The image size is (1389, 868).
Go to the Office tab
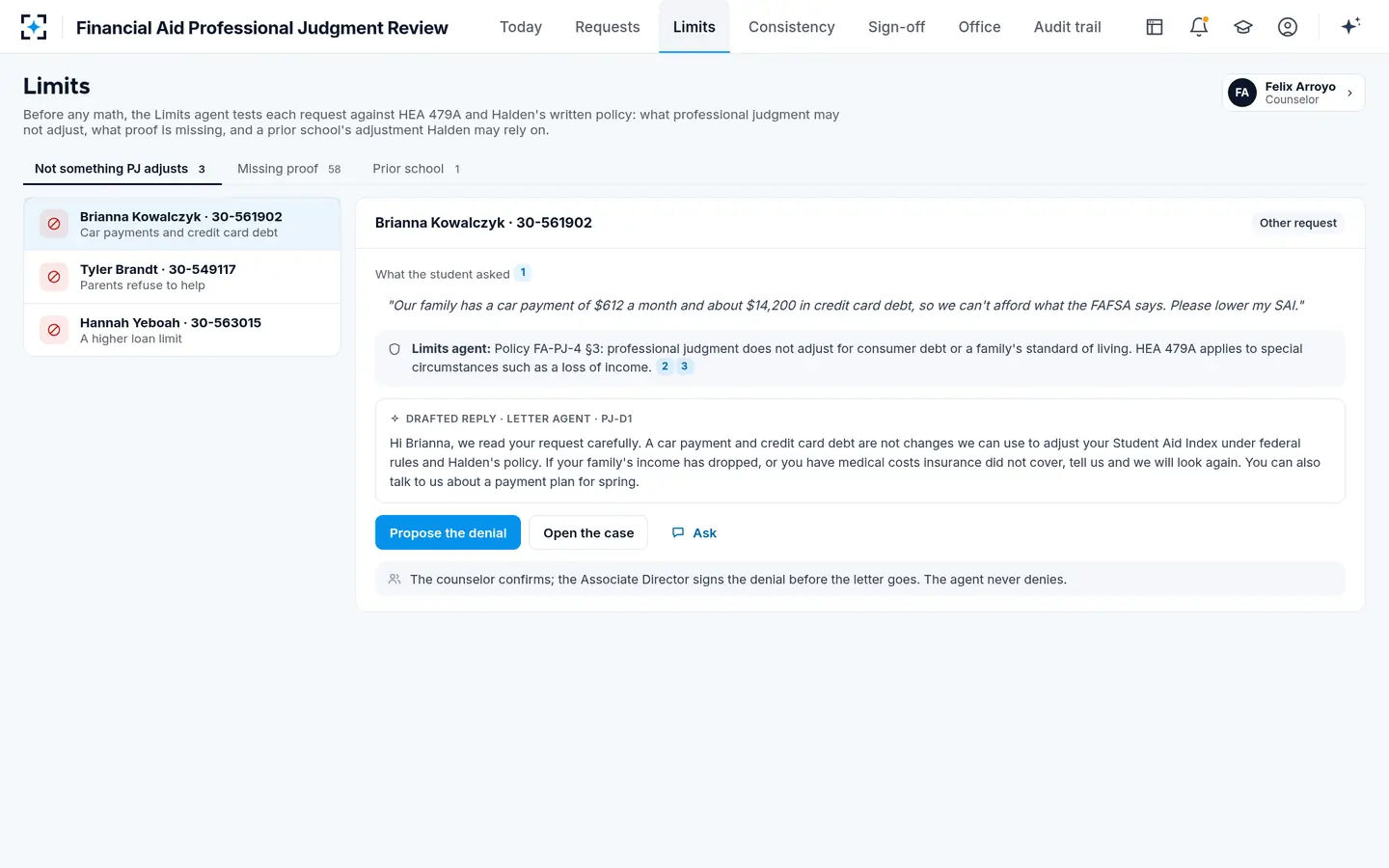coord(979,27)
